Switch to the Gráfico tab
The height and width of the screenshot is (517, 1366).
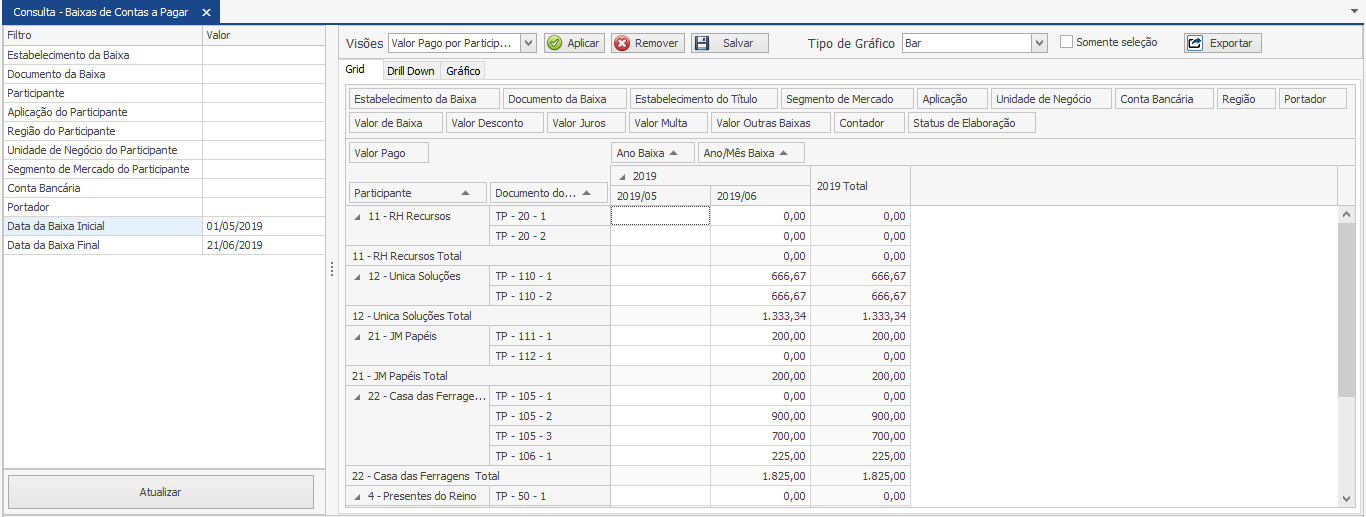(x=463, y=71)
